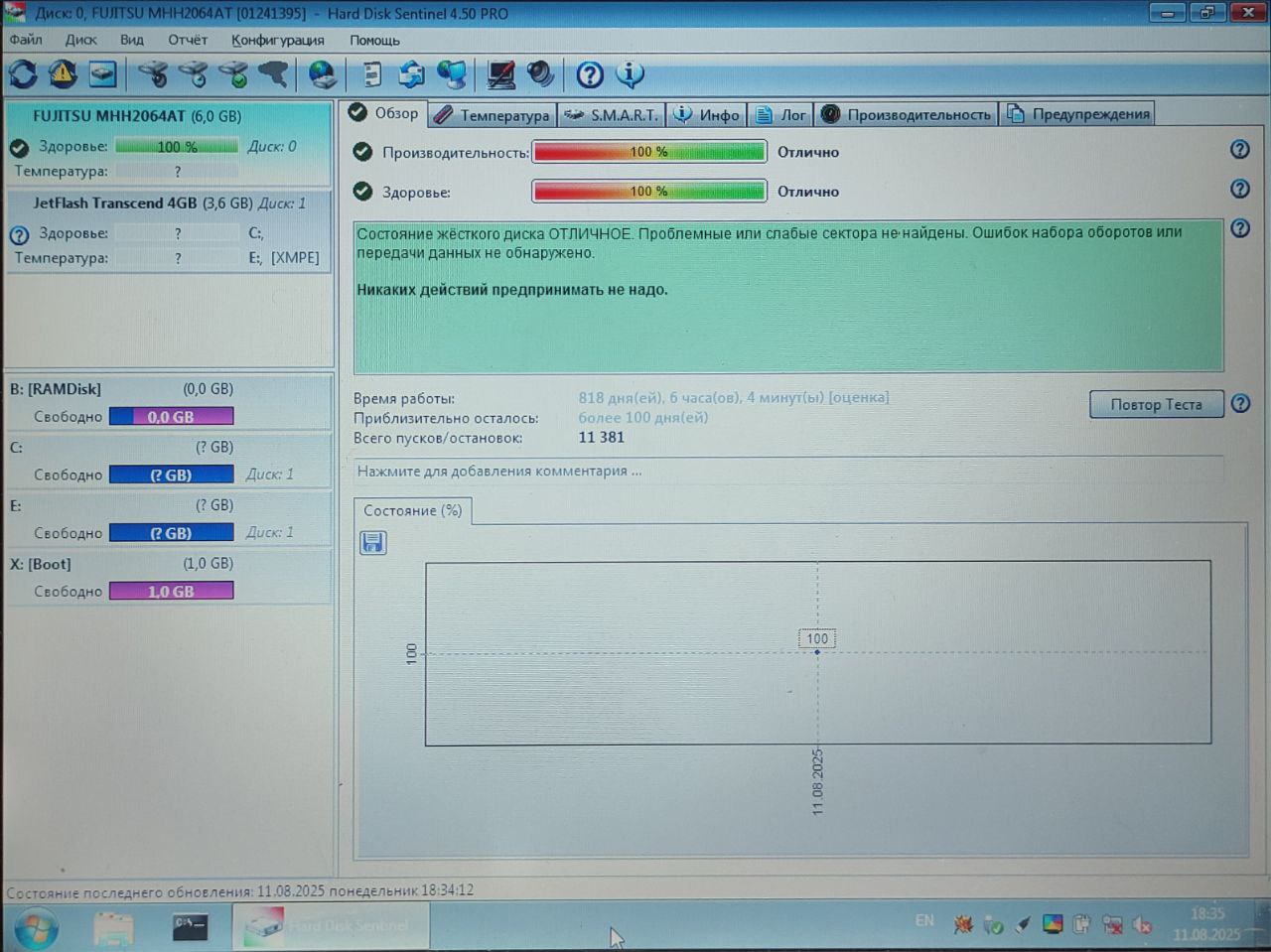Click the Refresh toolbar icon
The height and width of the screenshot is (952, 1271).
[x=23, y=74]
